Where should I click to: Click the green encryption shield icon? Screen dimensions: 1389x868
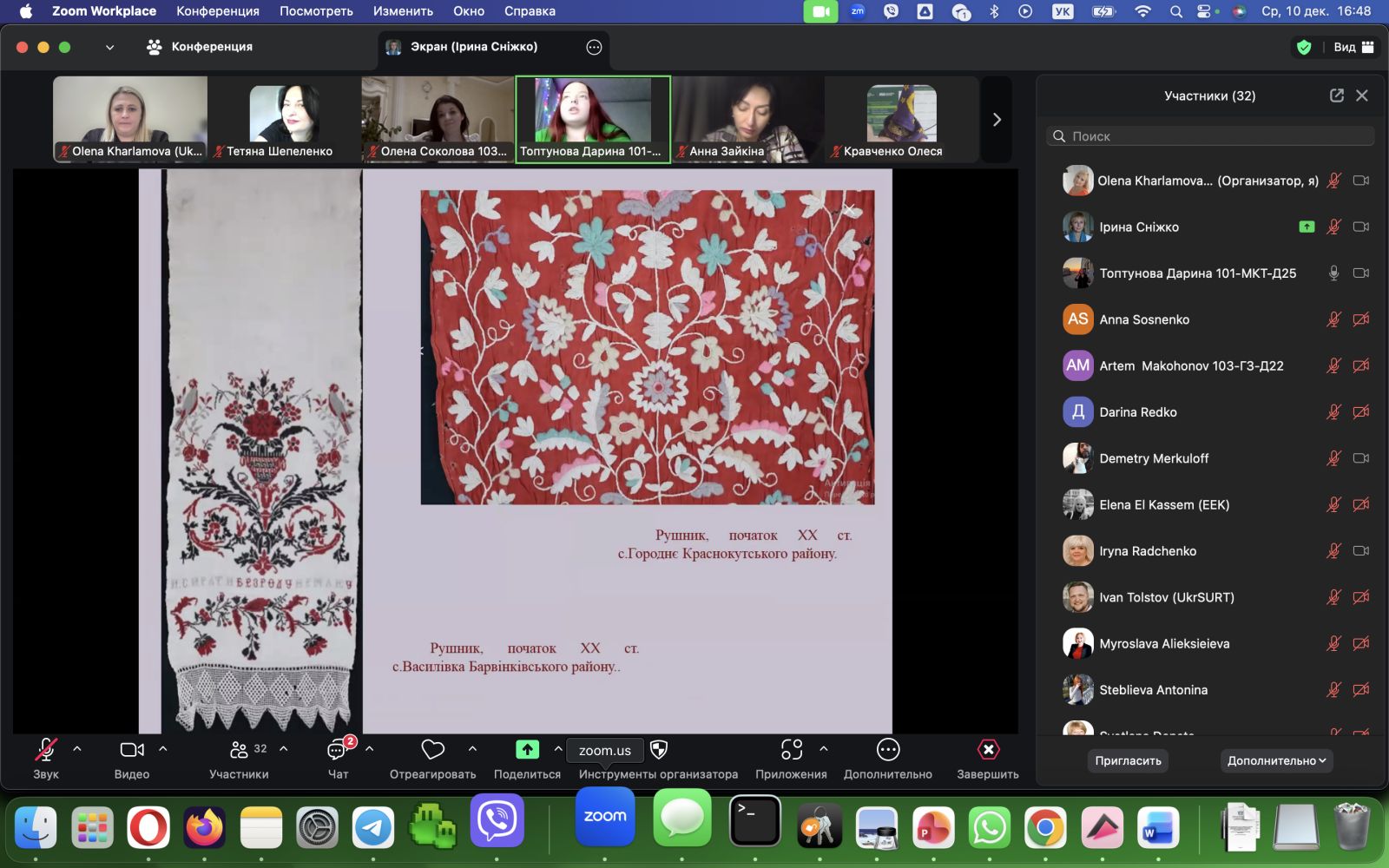(1303, 47)
